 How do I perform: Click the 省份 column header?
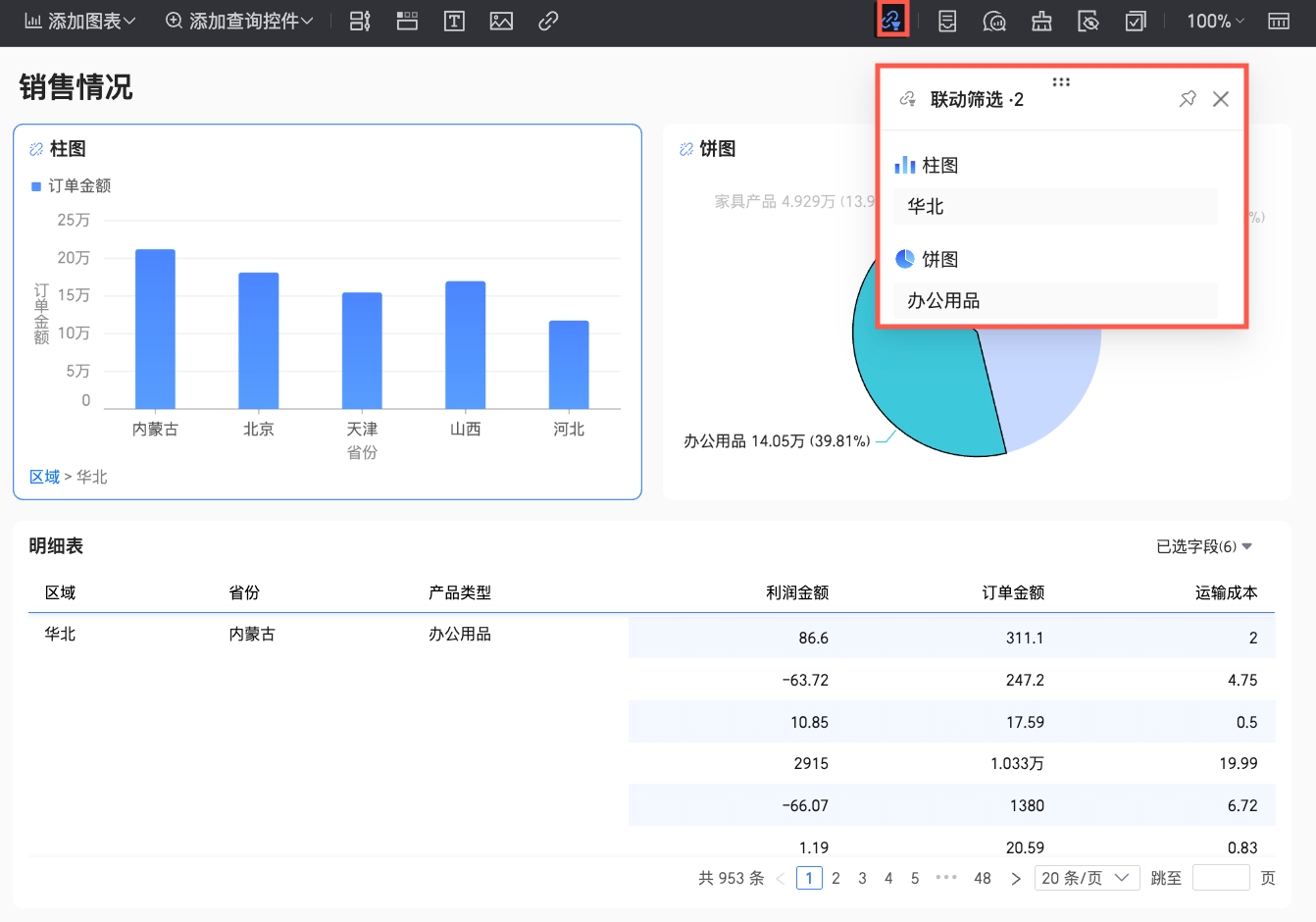tap(244, 592)
